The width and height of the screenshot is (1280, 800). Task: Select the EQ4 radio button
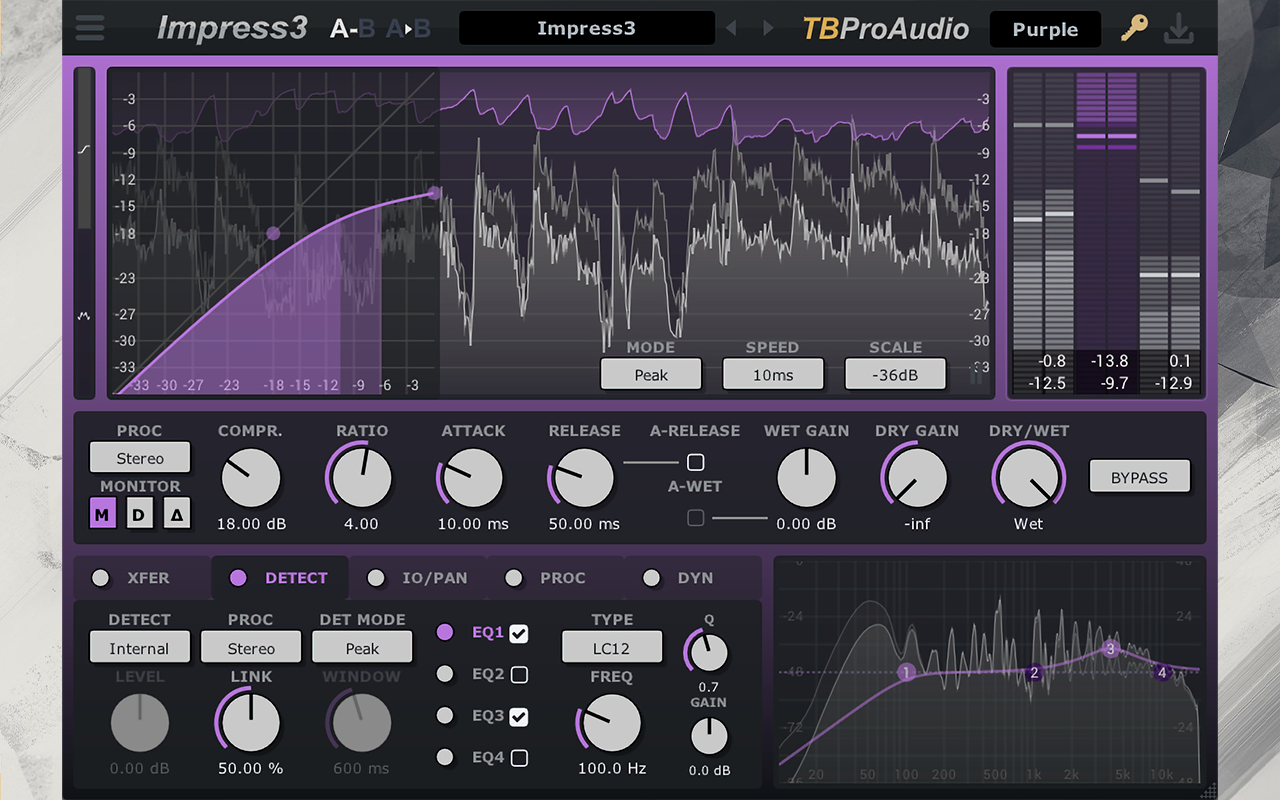click(445, 757)
